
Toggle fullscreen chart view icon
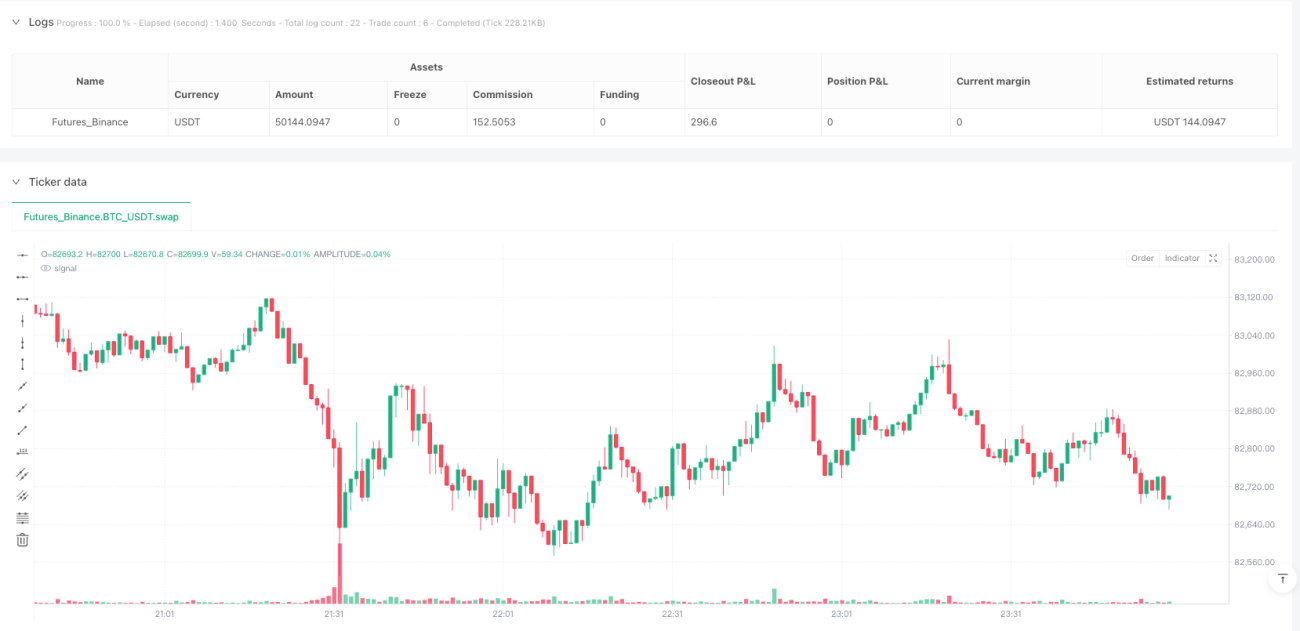pyautogui.click(x=1213, y=258)
